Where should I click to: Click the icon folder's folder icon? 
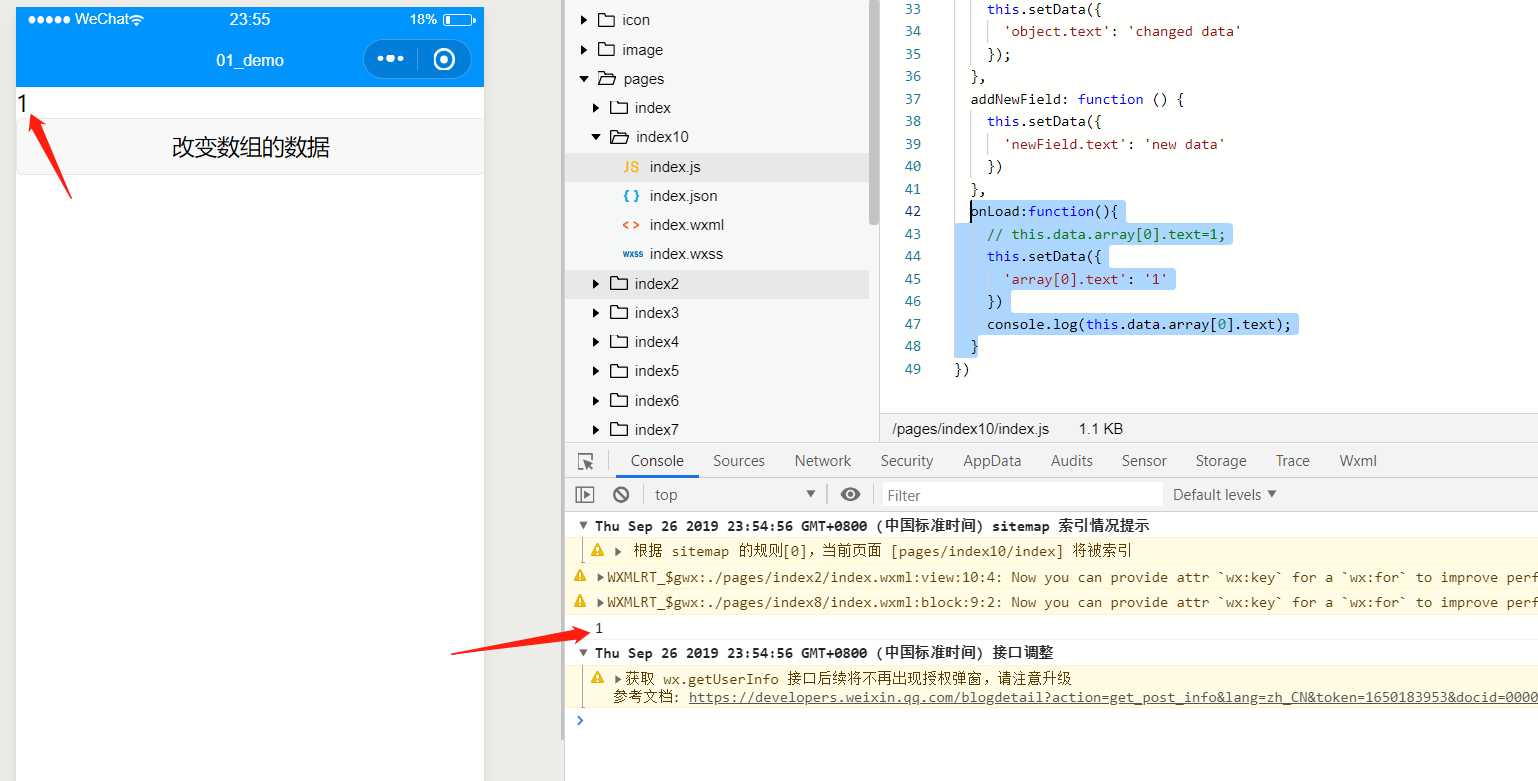(x=606, y=20)
